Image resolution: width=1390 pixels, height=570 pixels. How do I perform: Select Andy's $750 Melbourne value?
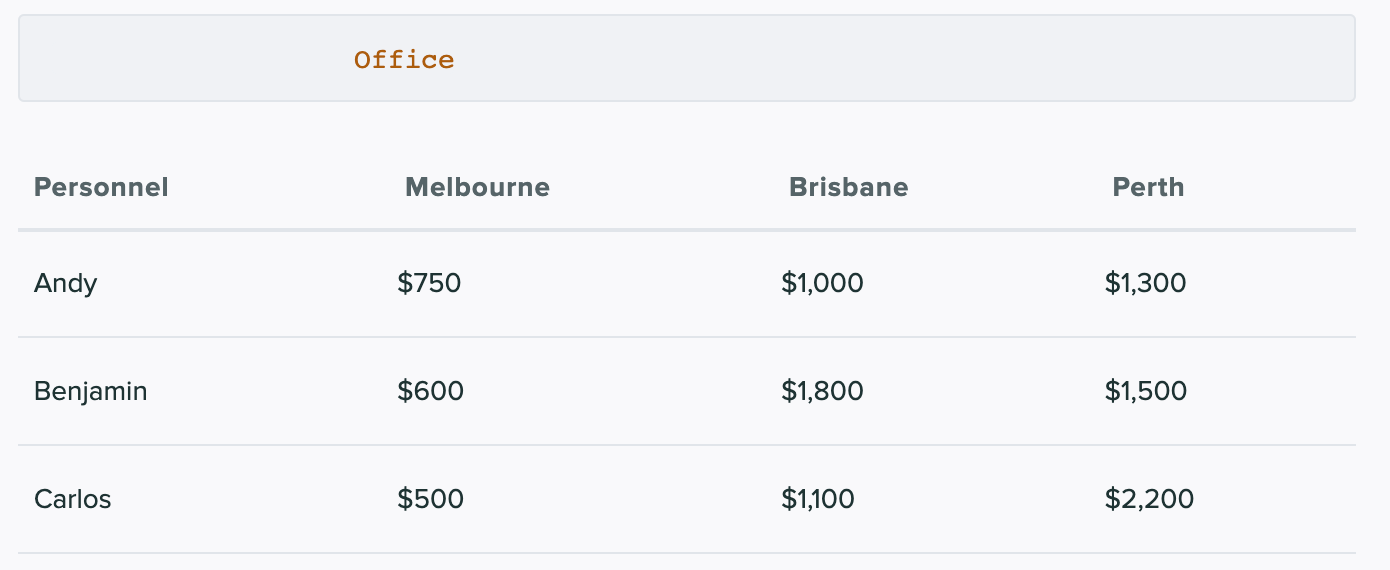pos(429,283)
